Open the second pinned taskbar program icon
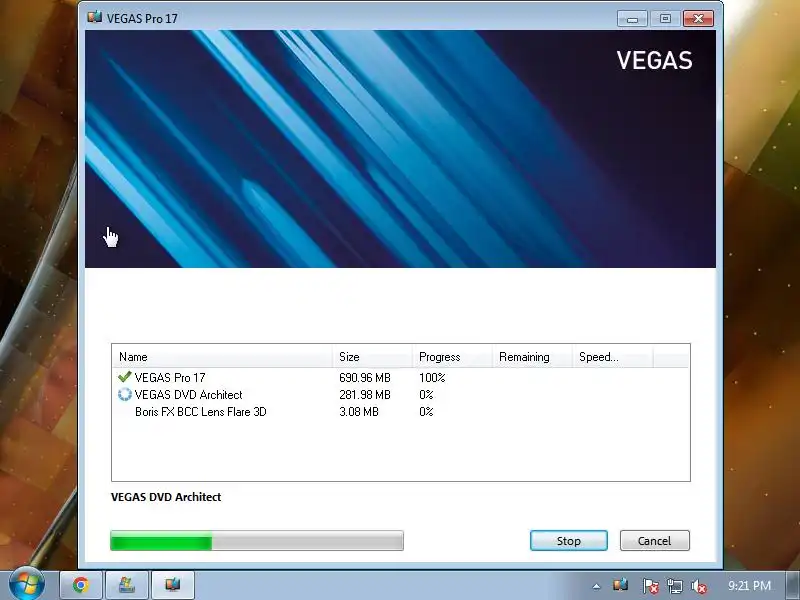This screenshot has height=600, width=800. coord(127,585)
